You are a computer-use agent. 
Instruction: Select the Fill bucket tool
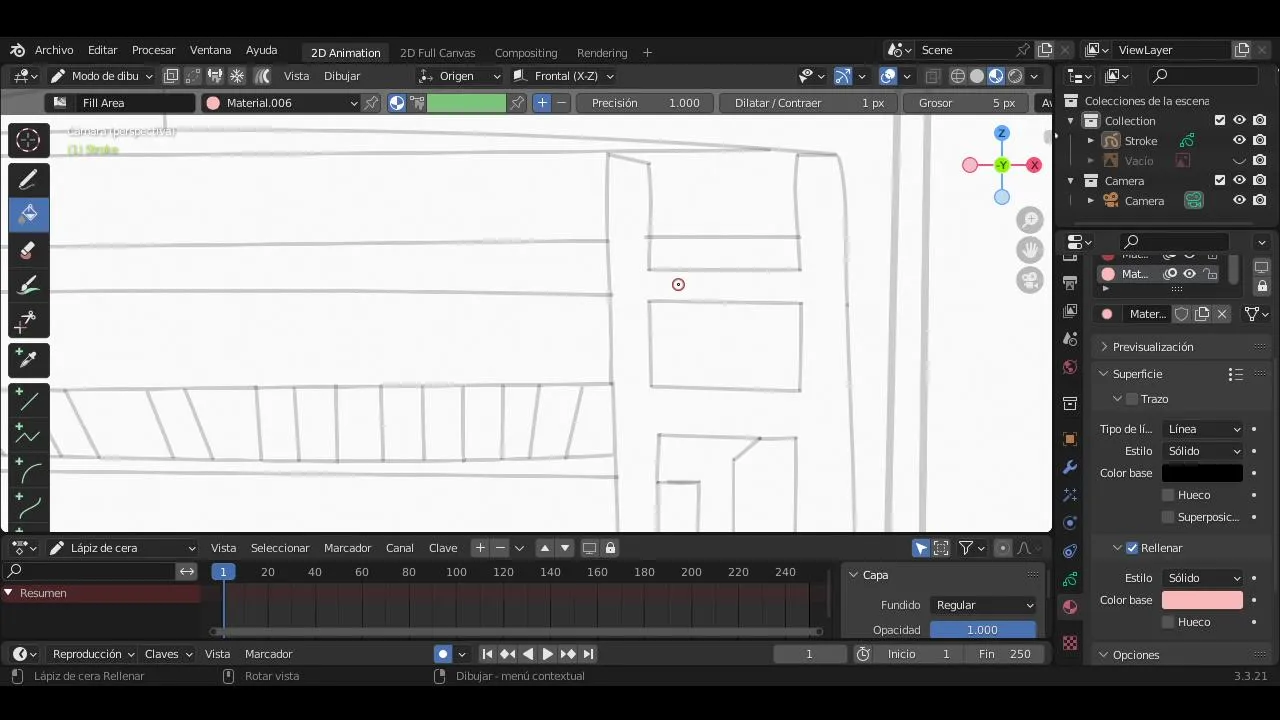click(x=28, y=214)
